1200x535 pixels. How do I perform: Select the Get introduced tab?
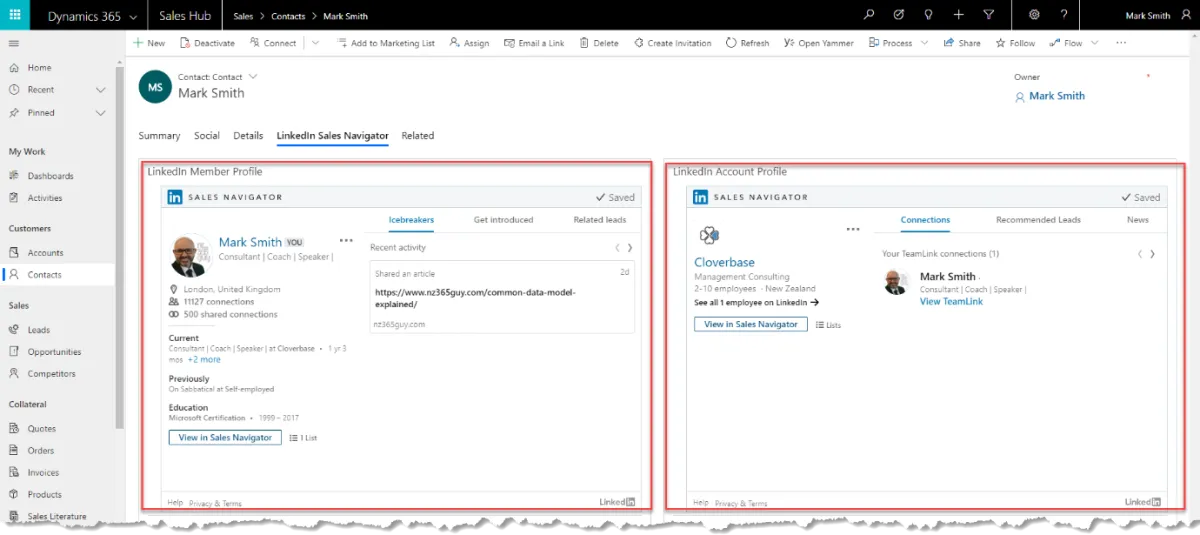(503, 220)
